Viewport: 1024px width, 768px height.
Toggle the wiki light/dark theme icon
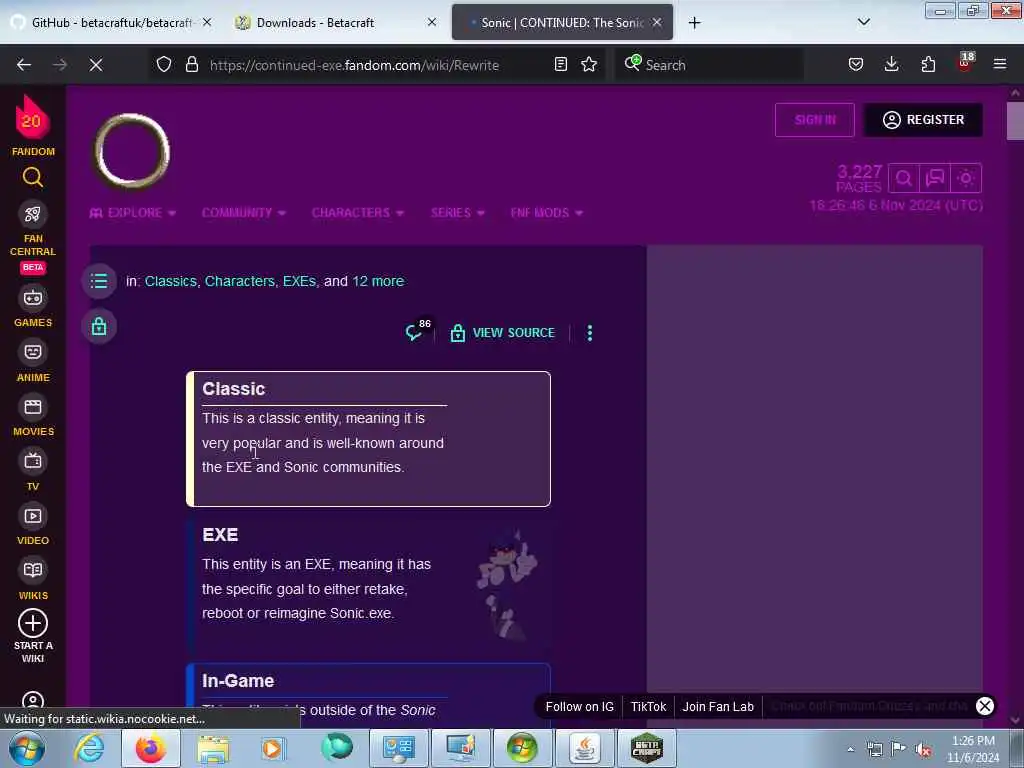tap(967, 178)
